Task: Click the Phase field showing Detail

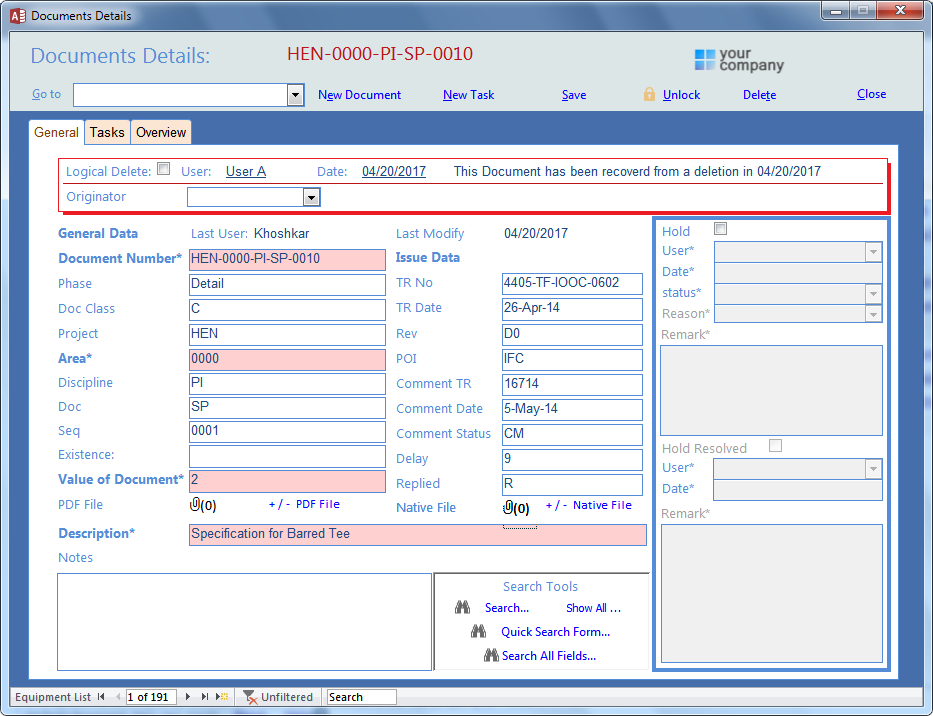Action: pyautogui.click(x=287, y=284)
